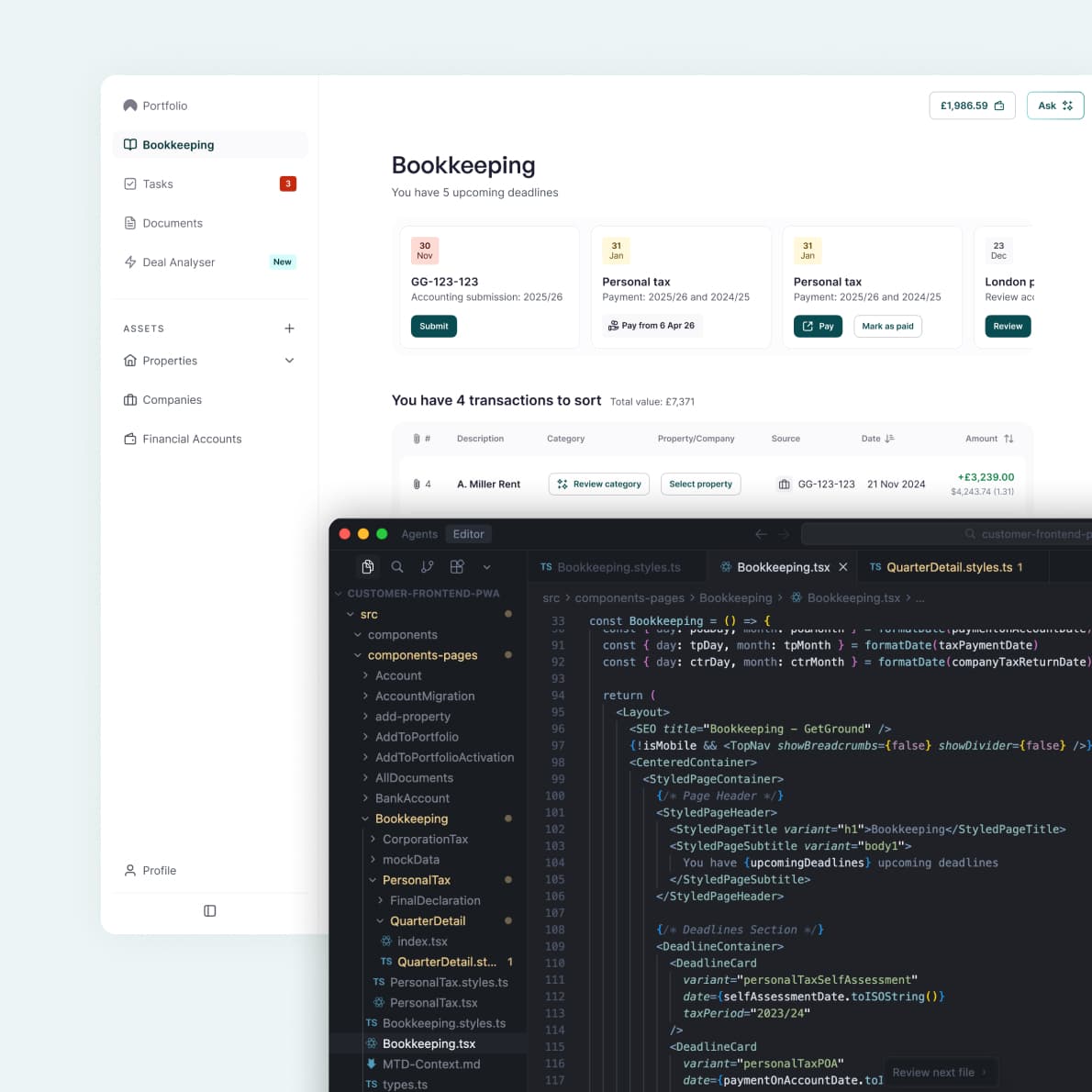Open the extensions icon in editor sidebar

coord(457,567)
